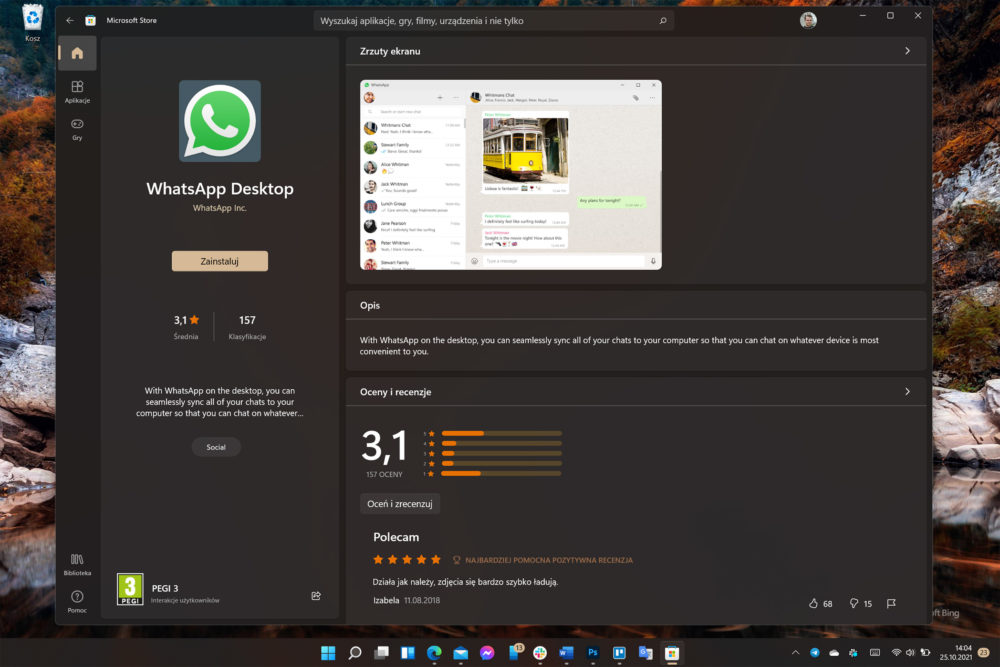Open the WhatsApp screenshot thumbnail

[x=511, y=175]
